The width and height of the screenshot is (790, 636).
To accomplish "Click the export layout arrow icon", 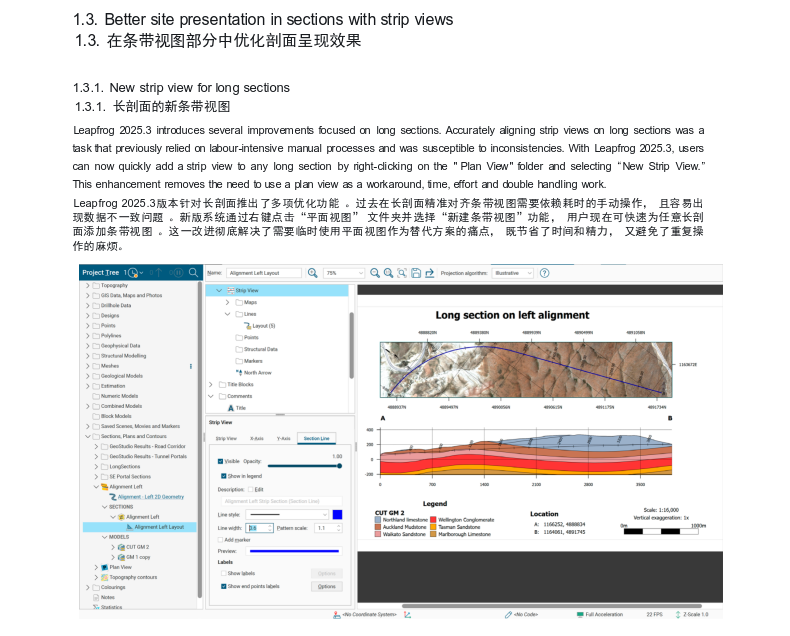I will coord(429,272).
